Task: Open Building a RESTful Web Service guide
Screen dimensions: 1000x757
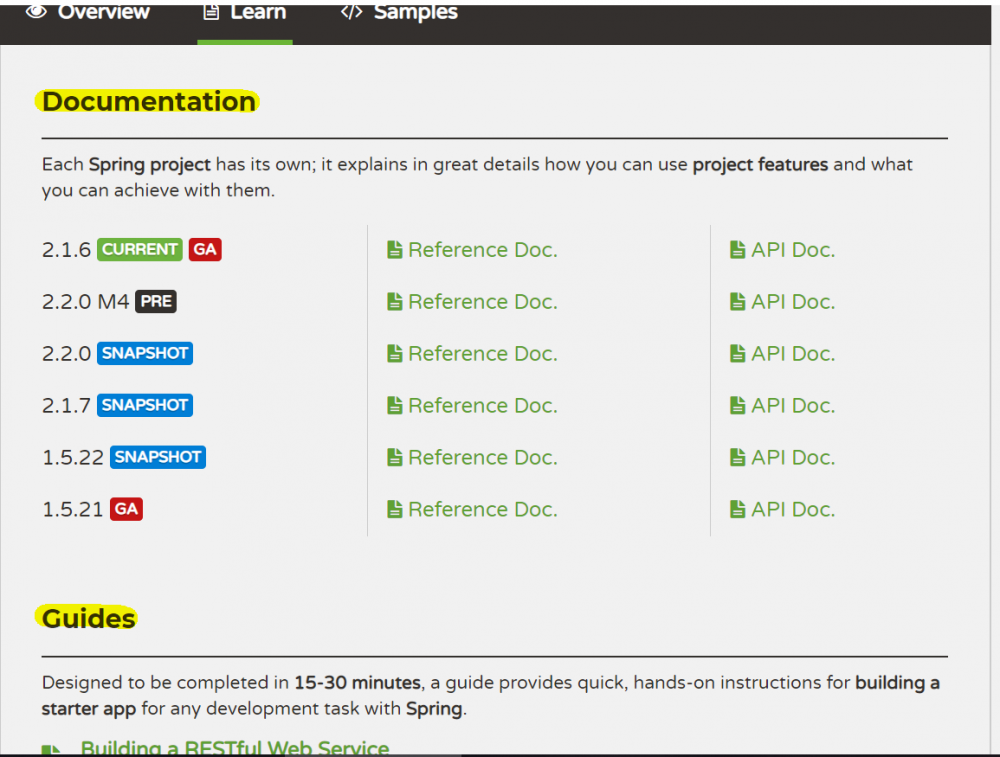Action: 235,747
